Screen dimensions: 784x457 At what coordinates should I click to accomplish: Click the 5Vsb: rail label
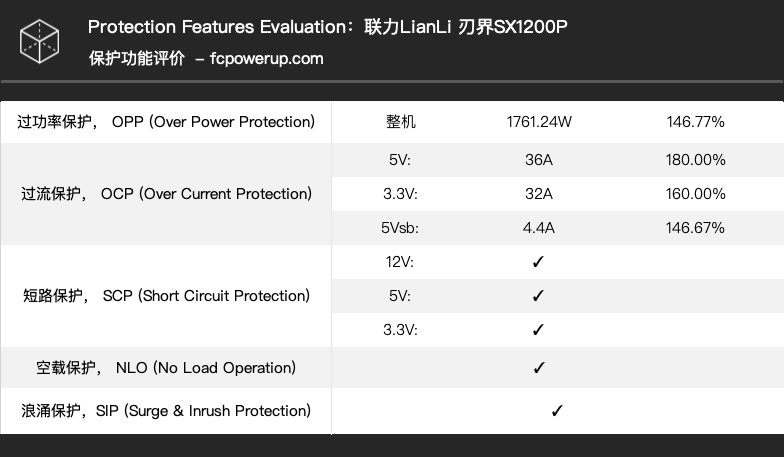point(400,228)
